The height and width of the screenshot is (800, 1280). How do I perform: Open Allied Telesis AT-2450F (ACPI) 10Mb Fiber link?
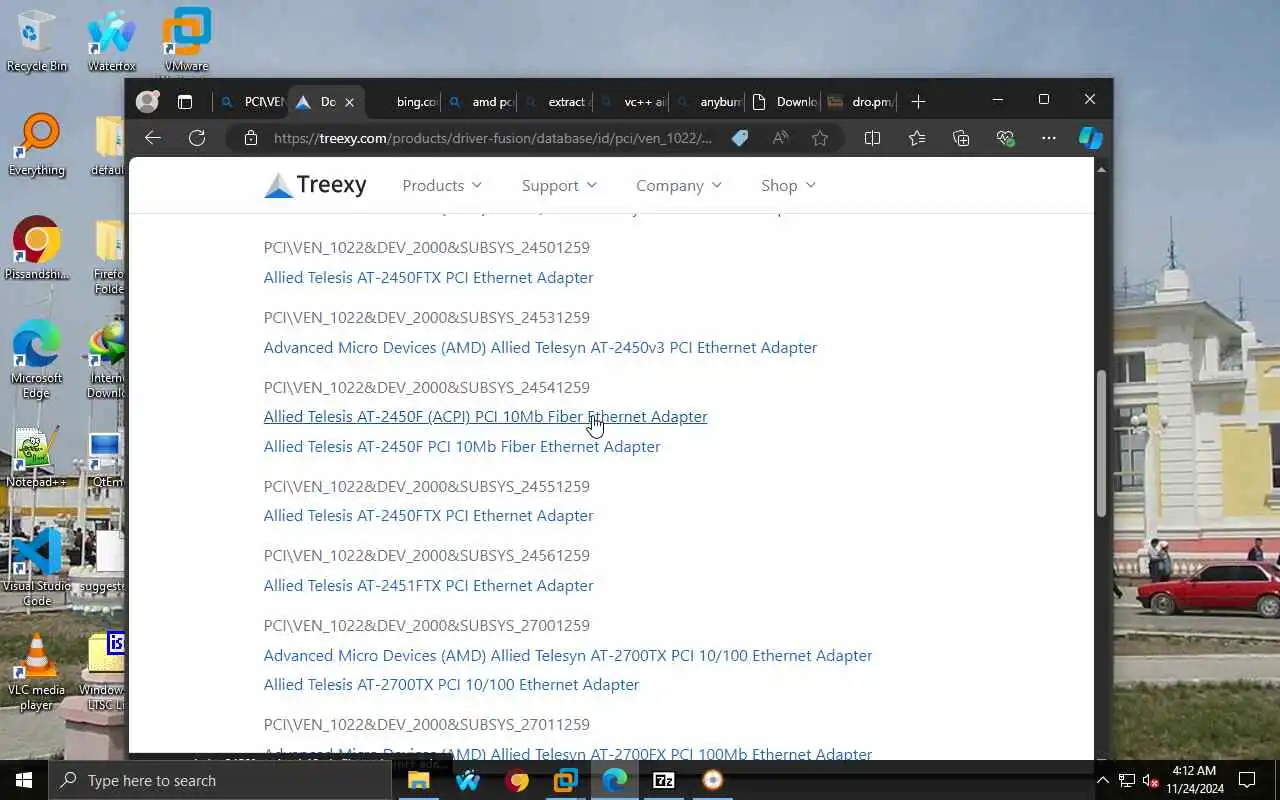pyautogui.click(x=485, y=417)
